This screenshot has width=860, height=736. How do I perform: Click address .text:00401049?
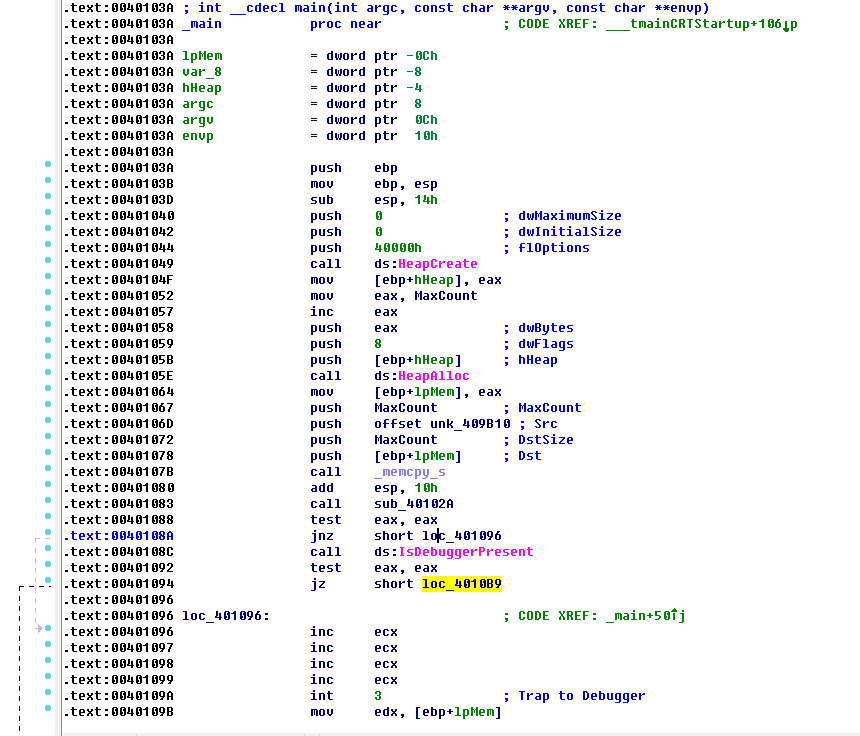click(118, 264)
